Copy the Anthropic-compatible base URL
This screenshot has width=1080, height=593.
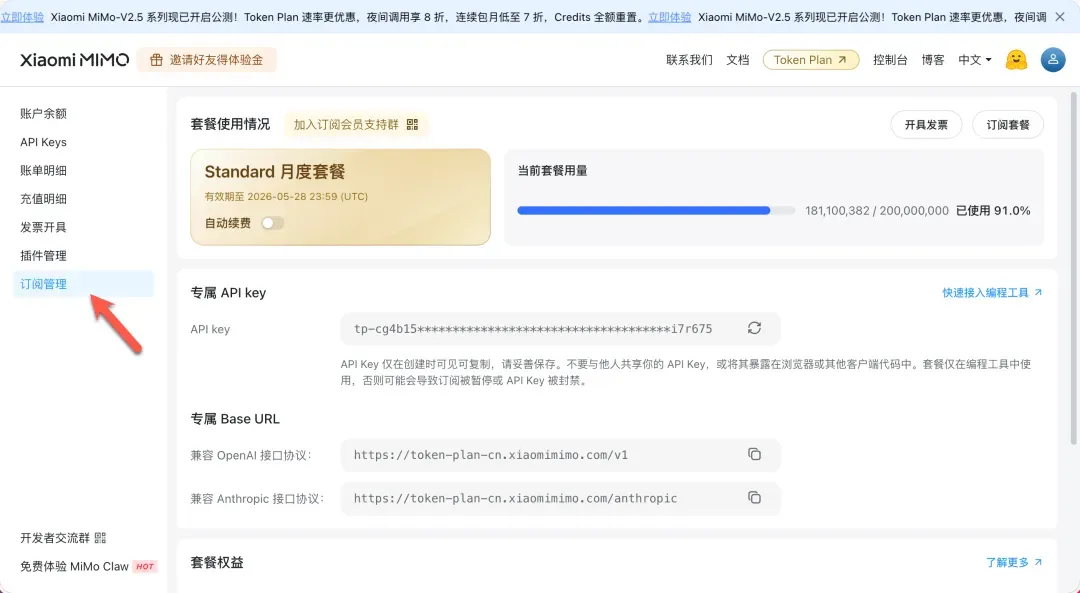coord(754,498)
